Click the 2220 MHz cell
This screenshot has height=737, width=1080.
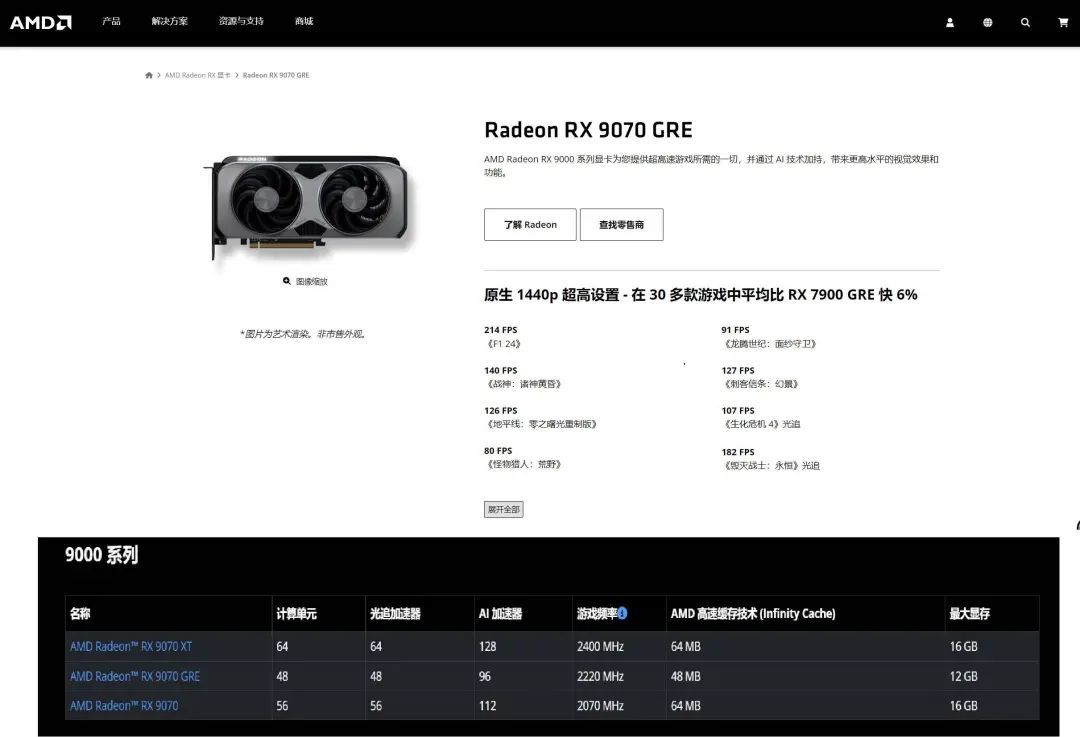pos(600,676)
